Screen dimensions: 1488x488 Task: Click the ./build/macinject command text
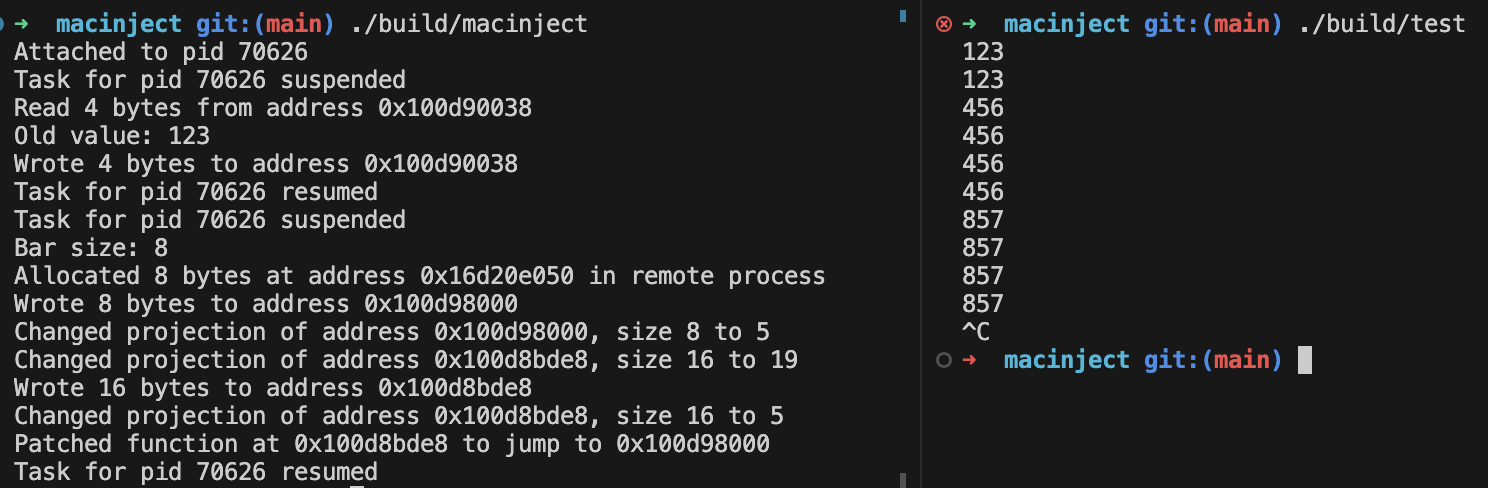469,24
